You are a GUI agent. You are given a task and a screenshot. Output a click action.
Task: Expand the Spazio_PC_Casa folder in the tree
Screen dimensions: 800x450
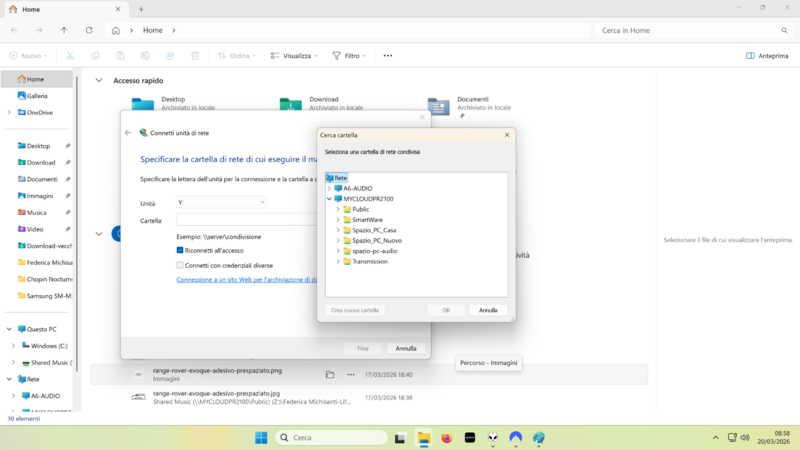click(338, 230)
